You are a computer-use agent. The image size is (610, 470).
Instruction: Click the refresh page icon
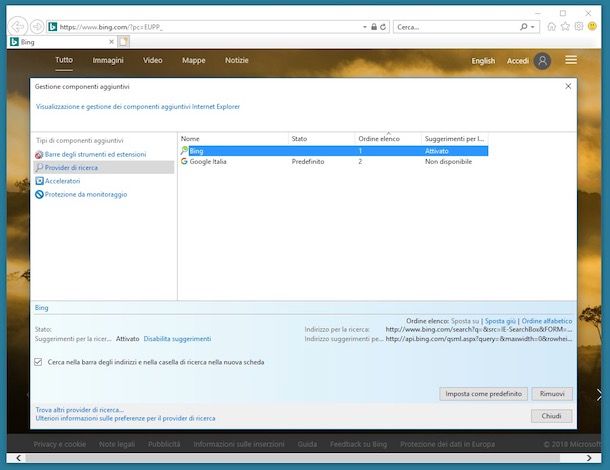click(383, 27)
